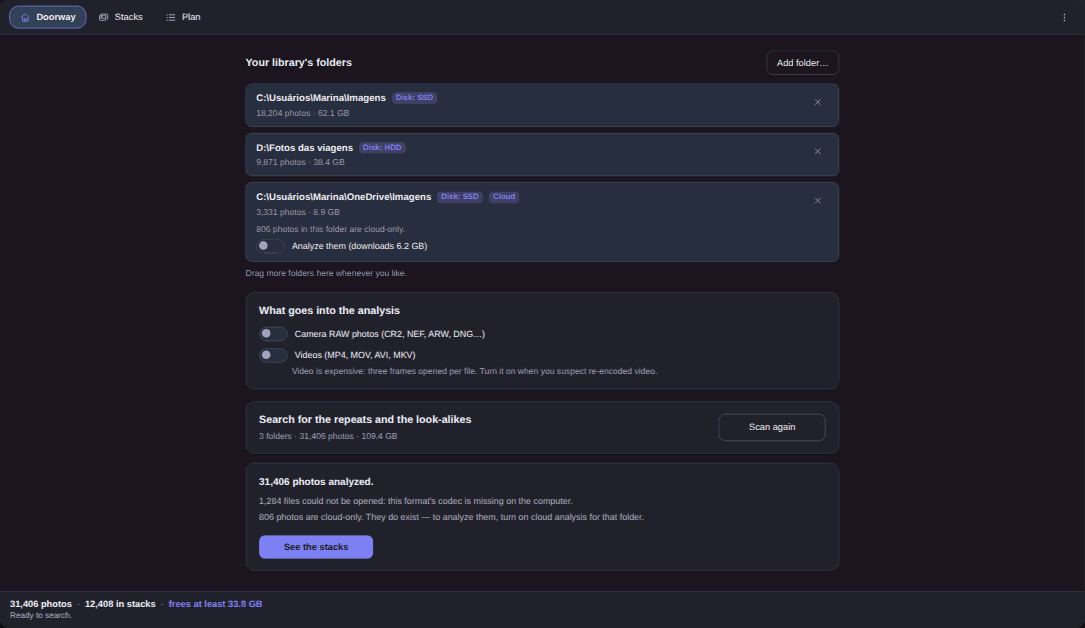
Task: Click the Cloud badge on OneDrive folder
Action: (504, 197)
